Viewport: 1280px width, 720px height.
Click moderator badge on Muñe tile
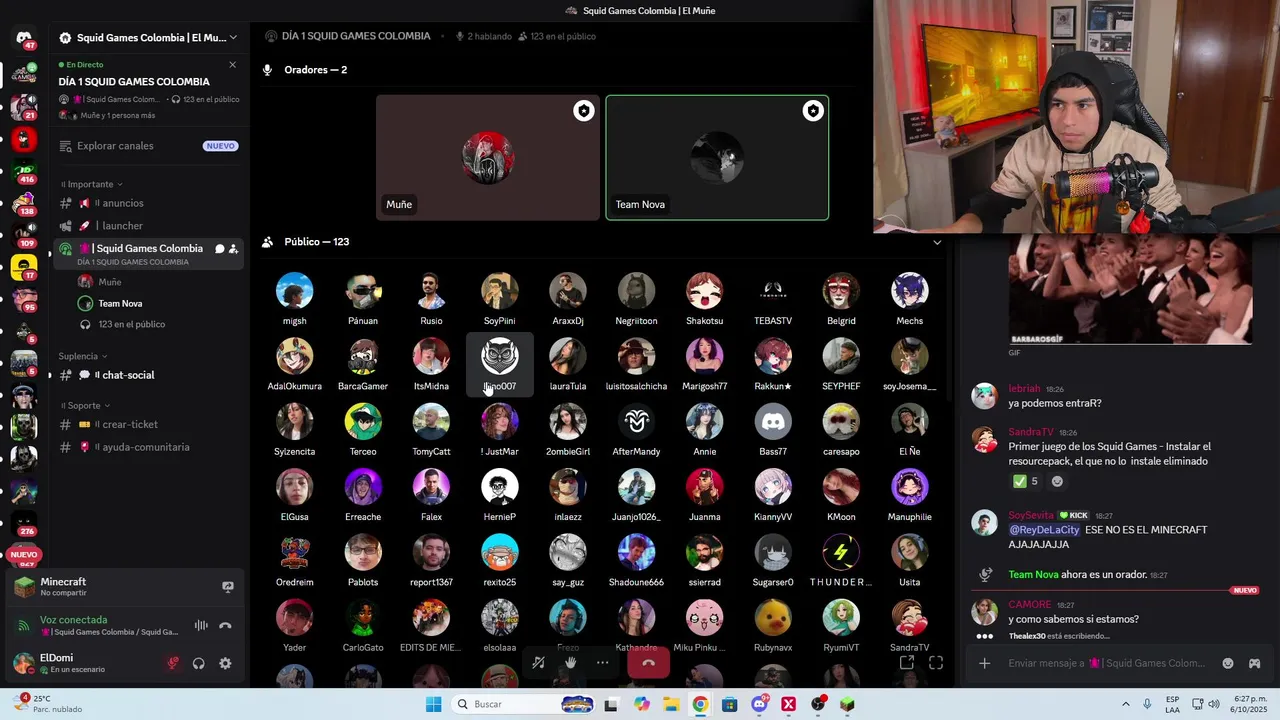(584, 111)
